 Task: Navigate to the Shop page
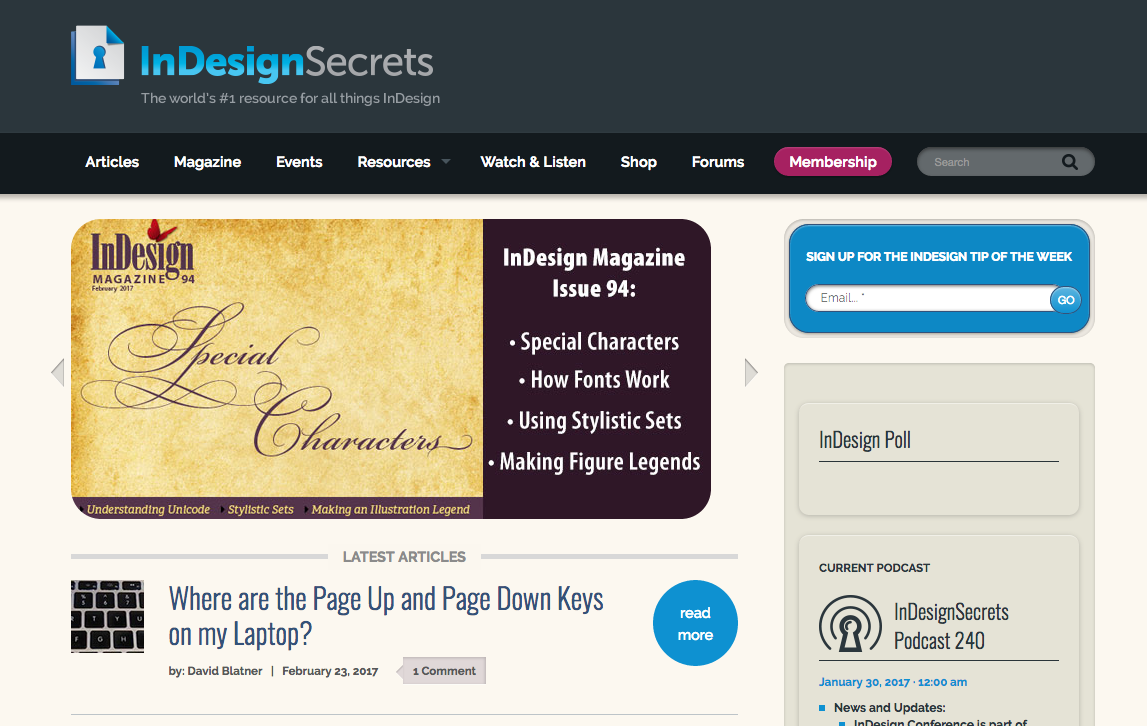(x=638, y=162)
